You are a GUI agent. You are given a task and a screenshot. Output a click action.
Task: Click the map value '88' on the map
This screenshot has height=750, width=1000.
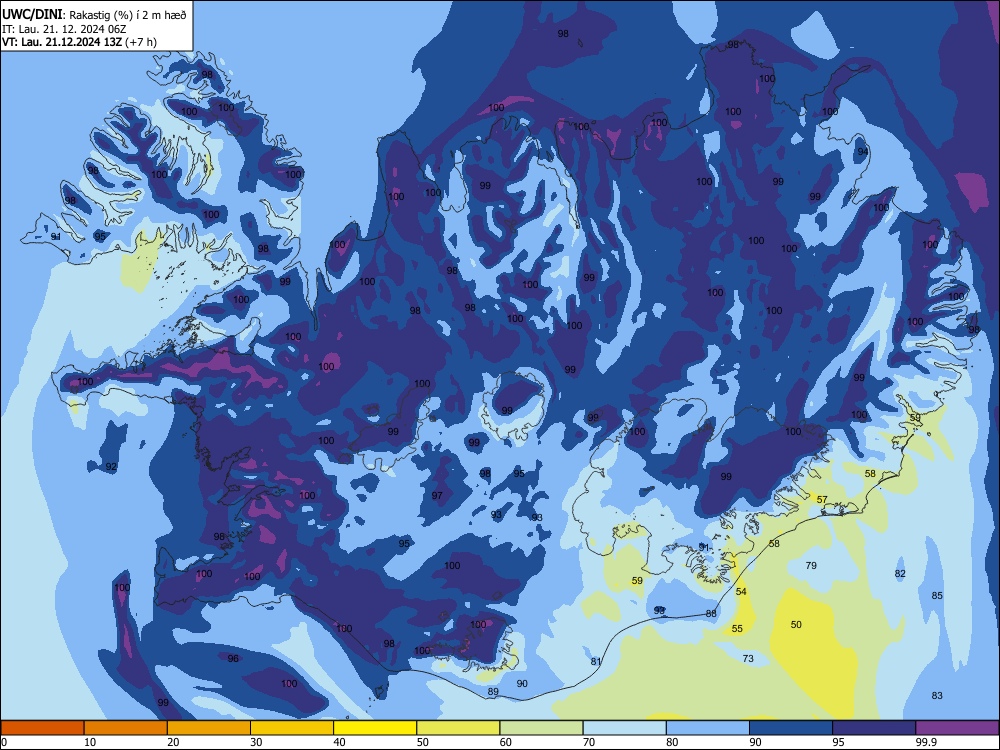(x=711, y=613)
